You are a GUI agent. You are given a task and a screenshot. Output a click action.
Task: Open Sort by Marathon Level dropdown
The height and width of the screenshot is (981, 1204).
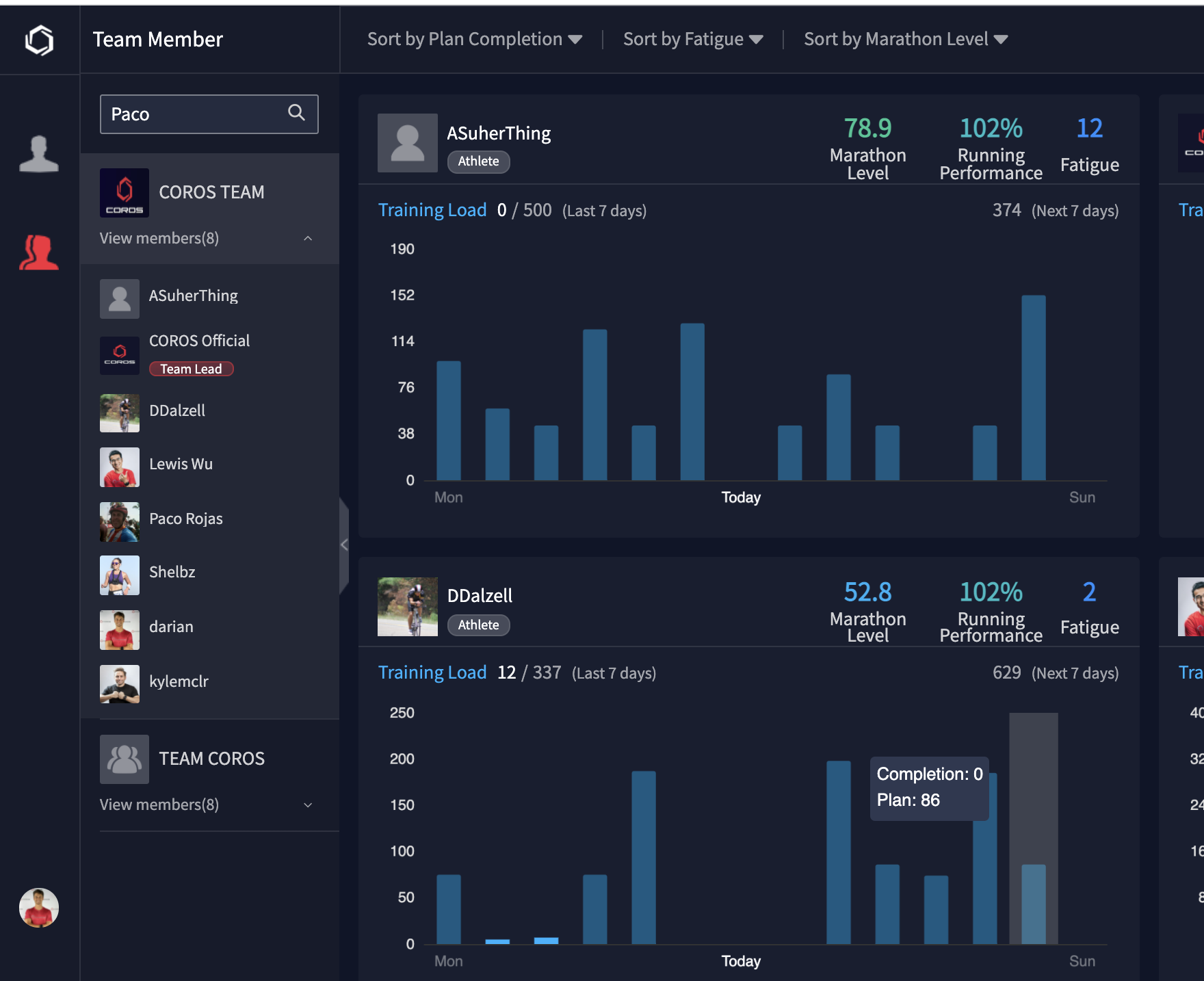click(905, 40)
